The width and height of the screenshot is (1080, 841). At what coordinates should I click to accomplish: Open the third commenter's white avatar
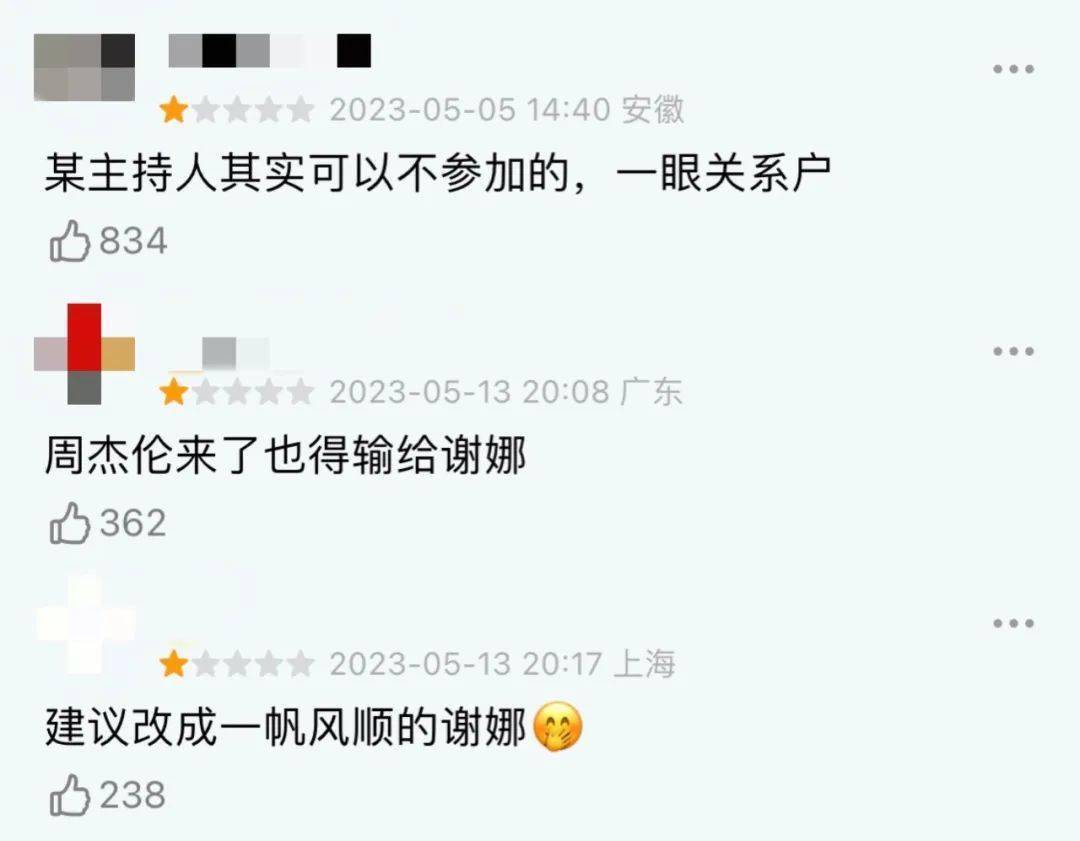click(85, 624)
